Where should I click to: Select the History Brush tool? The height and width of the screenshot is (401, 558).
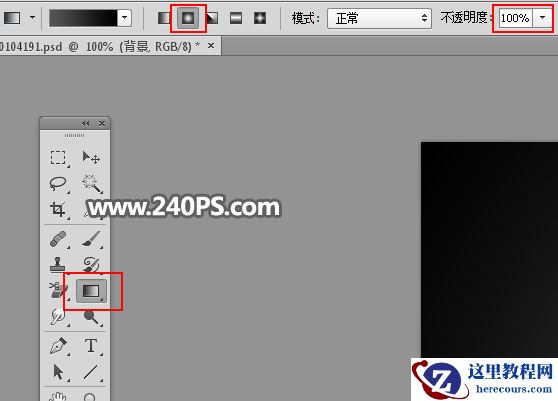[92, 265]
